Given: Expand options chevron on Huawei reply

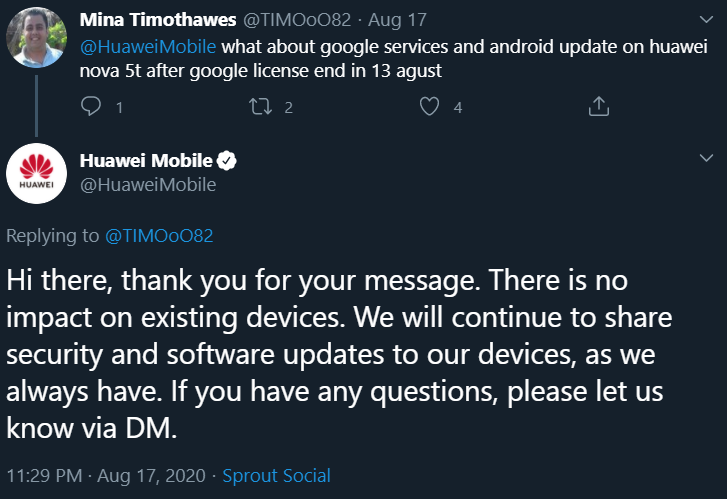Looking at the screenshot, I should 706,158.
